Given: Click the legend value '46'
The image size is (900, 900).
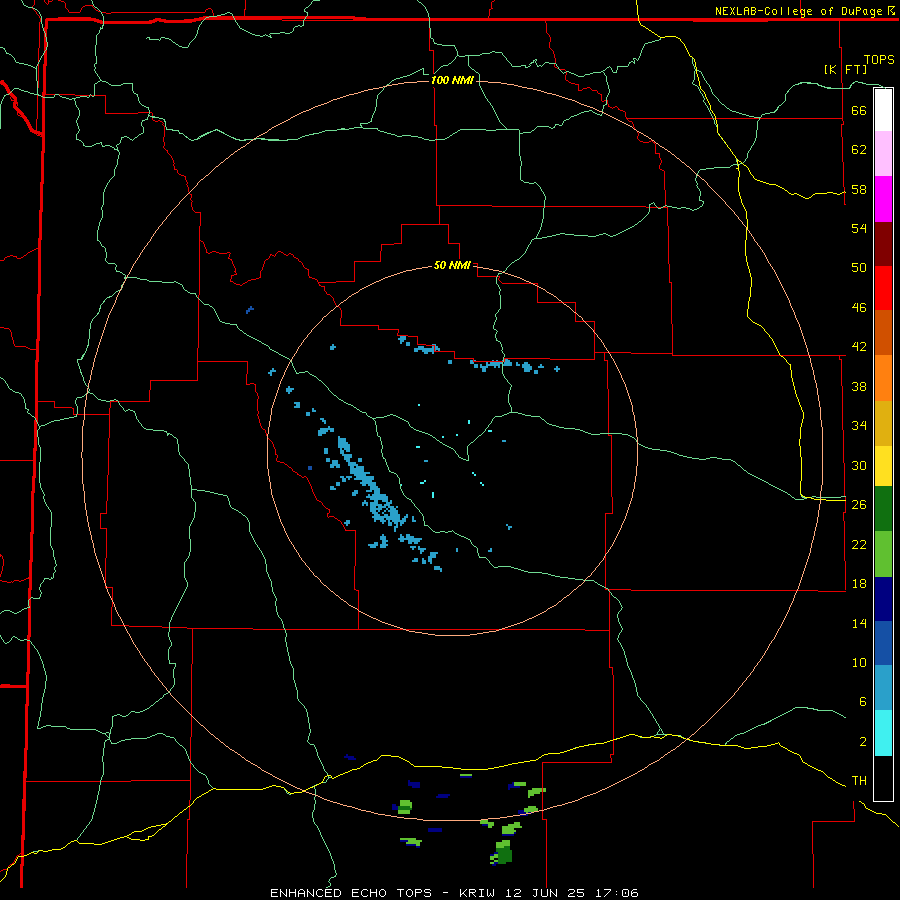Looking at the screenshot, I should (x=859, y=307).
